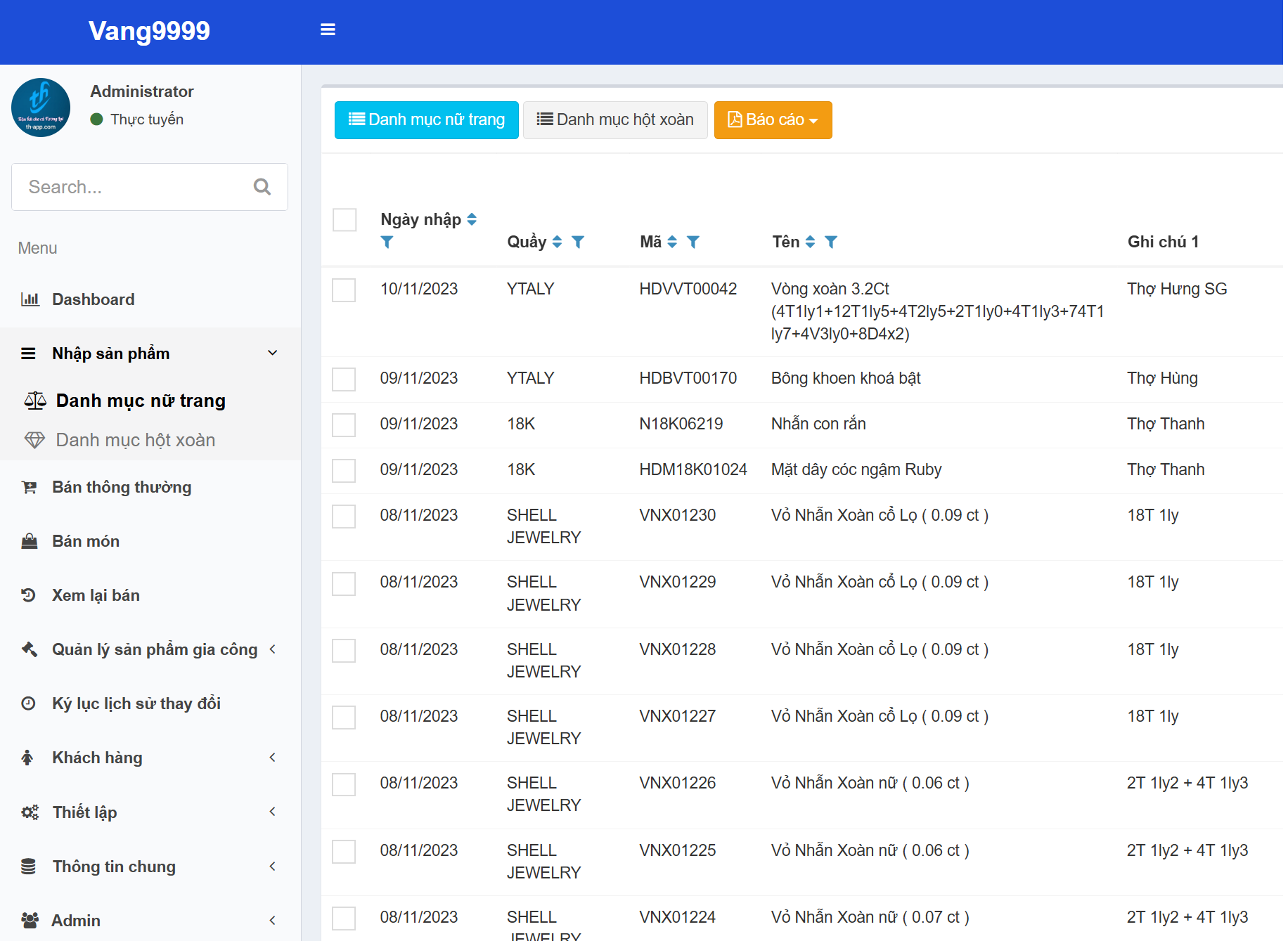Click the Thông tin chung database icon

tap(28, 867)
